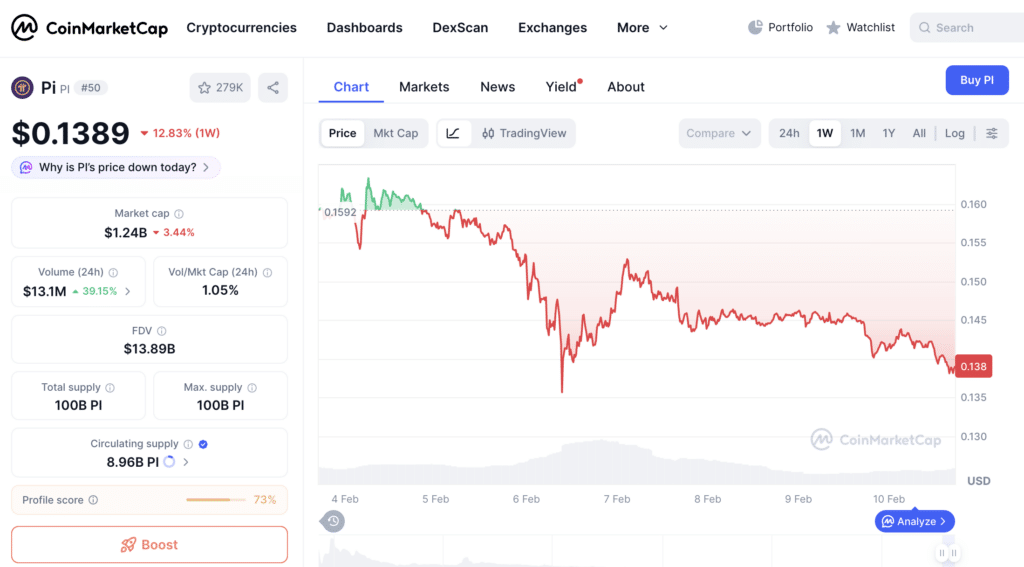Select the 24h time range
This screenshot has width=1024, height=567.
[x=789, y=133]
